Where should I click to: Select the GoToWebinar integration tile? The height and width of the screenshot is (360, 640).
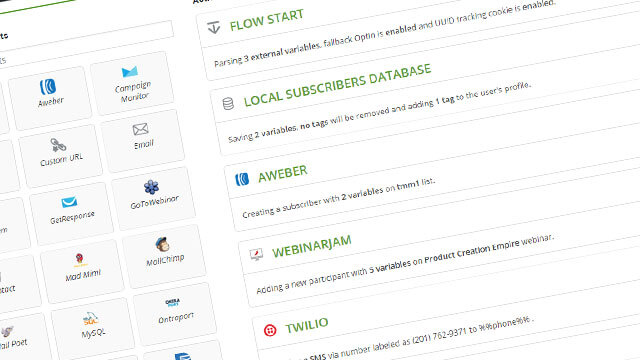(x=153, y=198)
